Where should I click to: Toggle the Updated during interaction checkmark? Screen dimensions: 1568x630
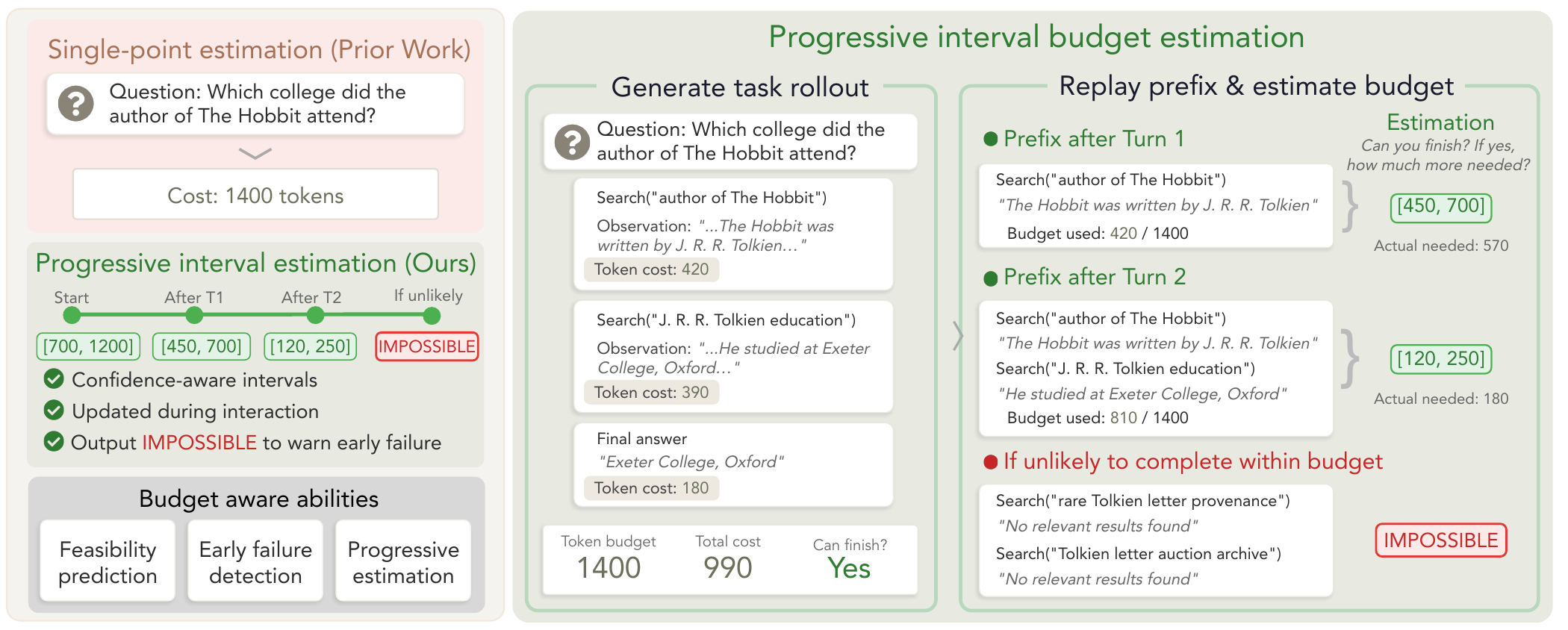point(54,410)
